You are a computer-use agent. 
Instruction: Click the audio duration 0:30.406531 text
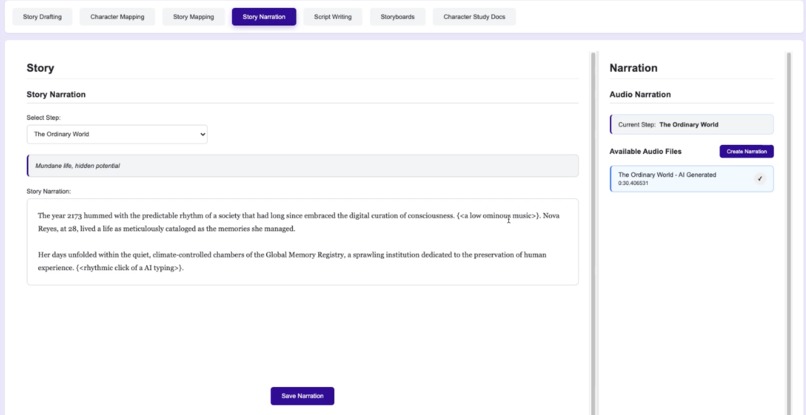tap(633, 183)
